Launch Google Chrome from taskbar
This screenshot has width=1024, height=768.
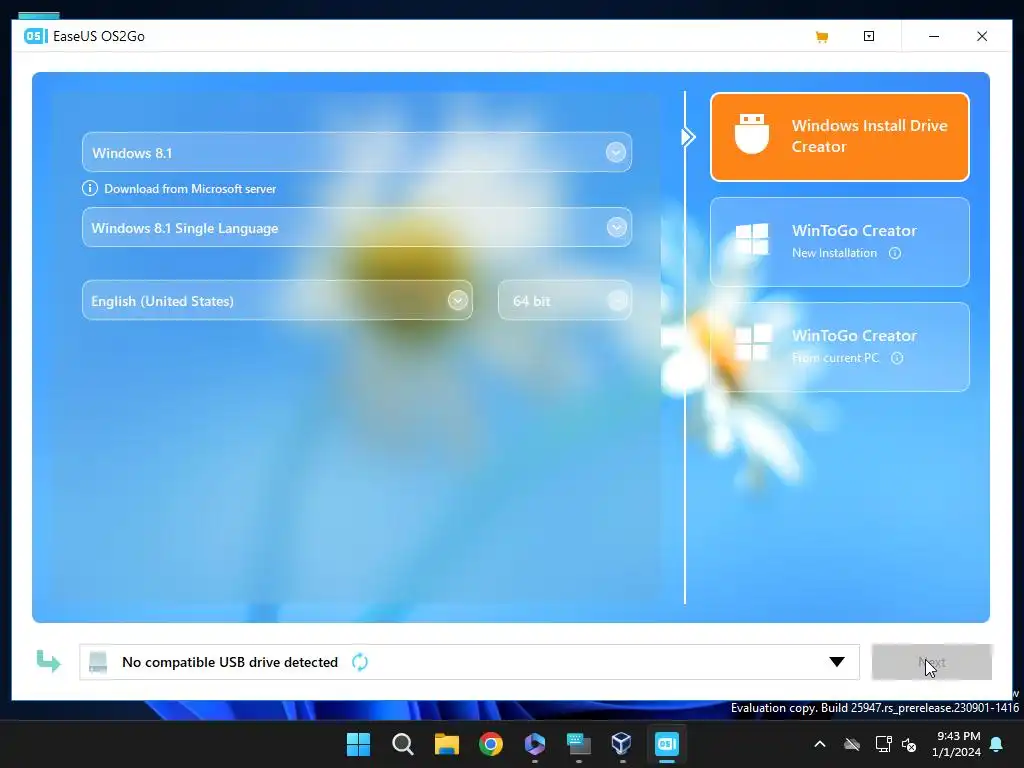click(x=491, y=744)
